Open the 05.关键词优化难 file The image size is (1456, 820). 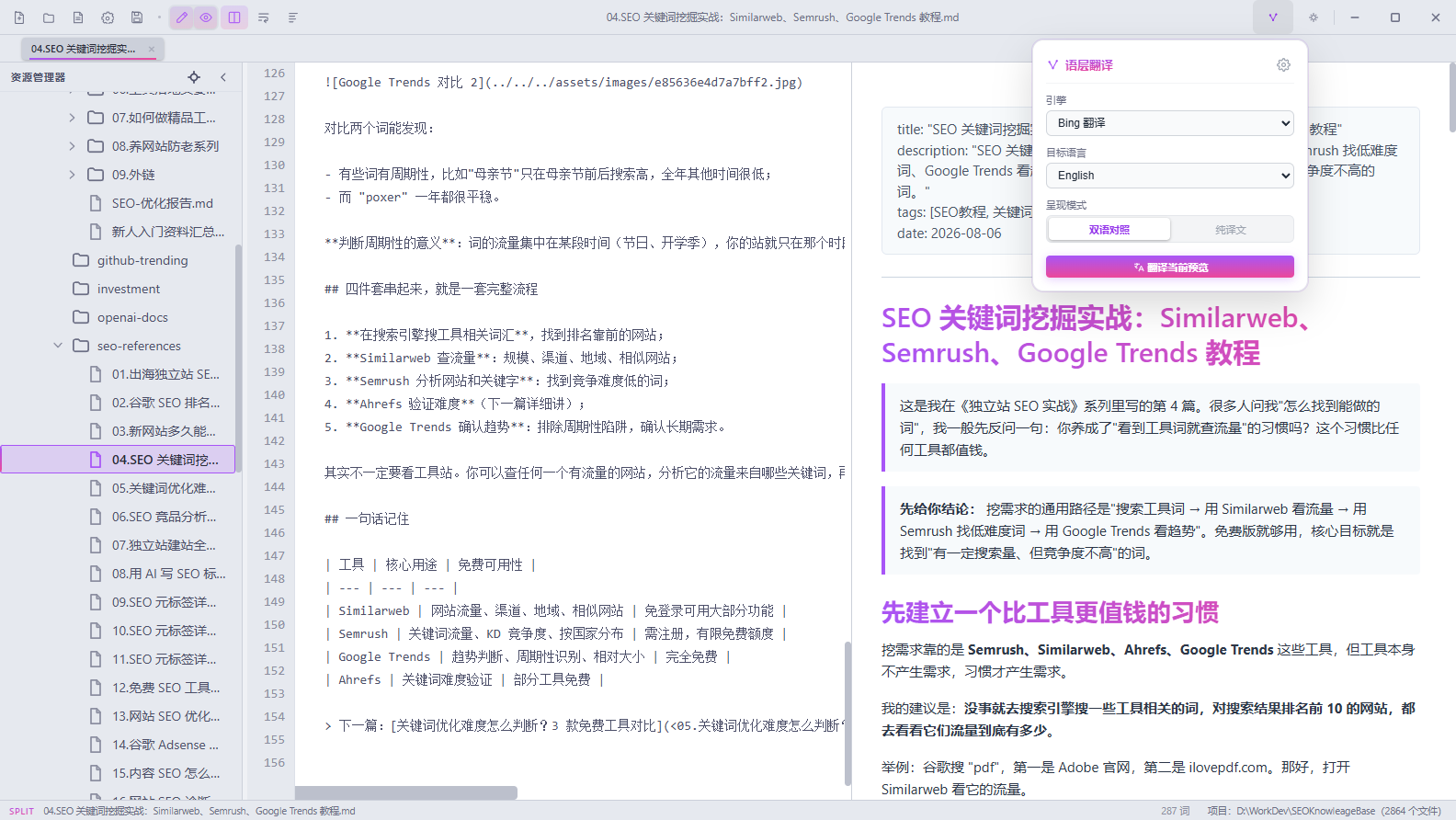164,488
